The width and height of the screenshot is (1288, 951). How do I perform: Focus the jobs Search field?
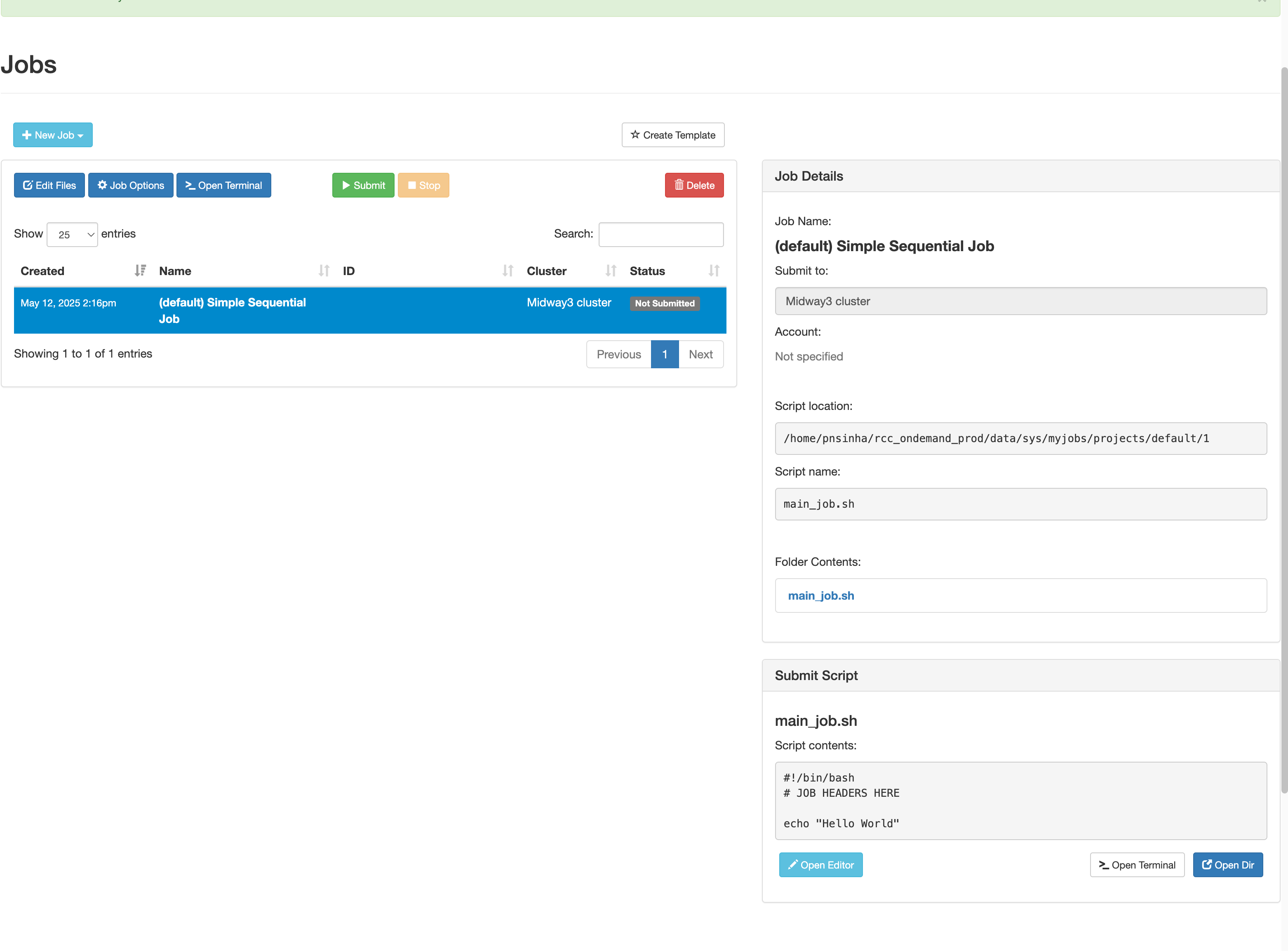[x=660, y=234]
